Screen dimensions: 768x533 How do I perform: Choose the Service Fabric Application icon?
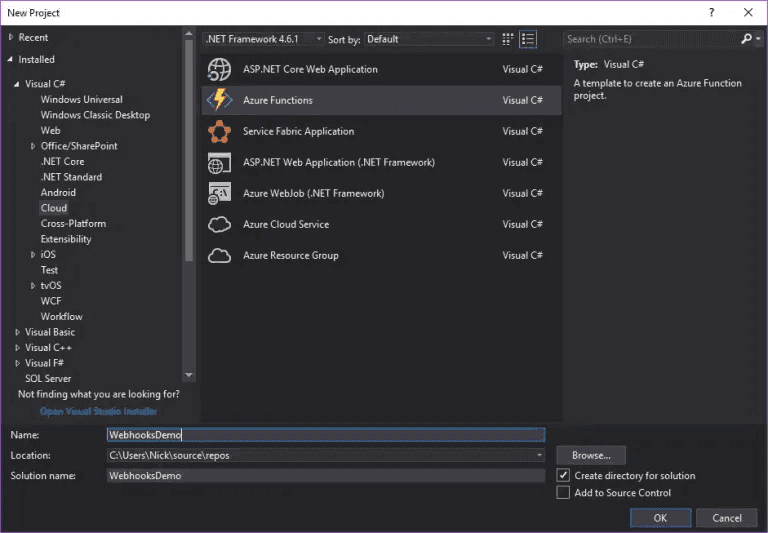219,131
